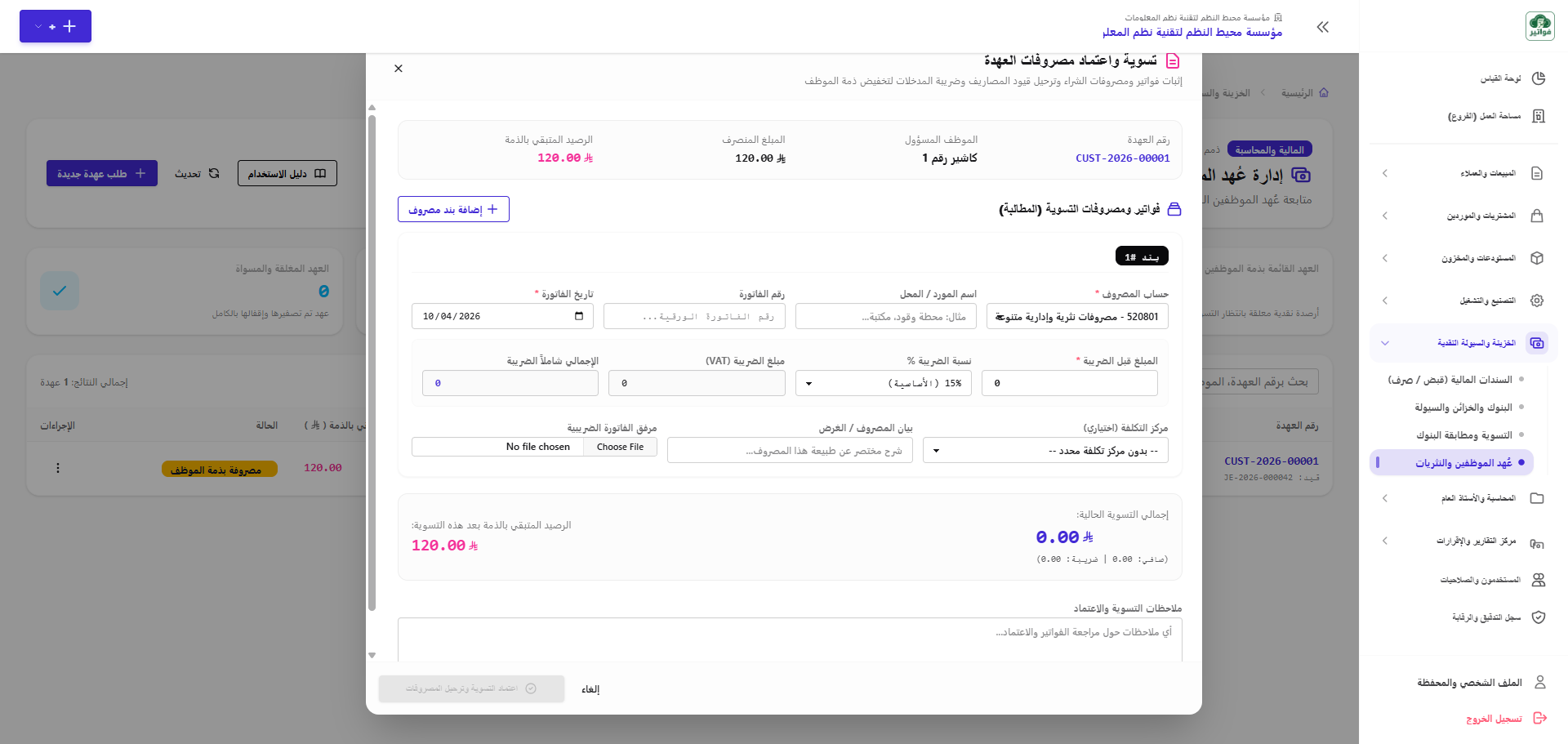Click the dialog vertical scrollbar
This screenshot has width=1568, height=744.
pos(372,363)
